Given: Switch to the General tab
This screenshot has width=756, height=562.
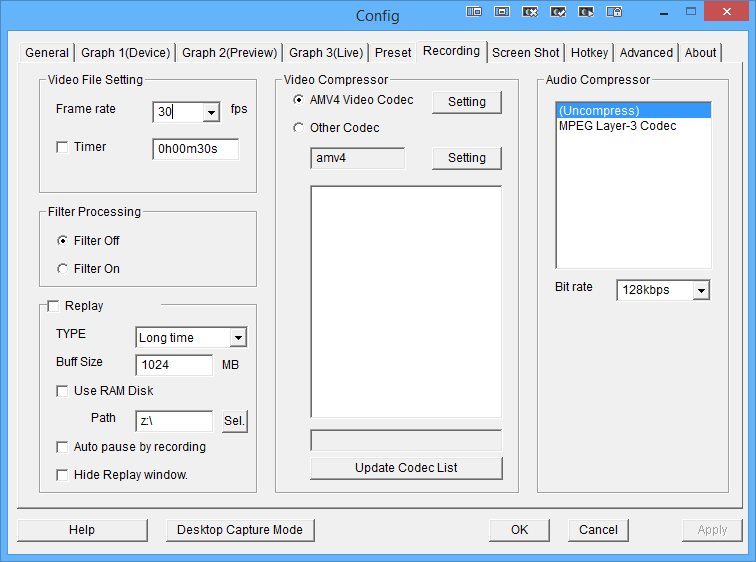Looking at the screenshot, I should coord(47,53).
